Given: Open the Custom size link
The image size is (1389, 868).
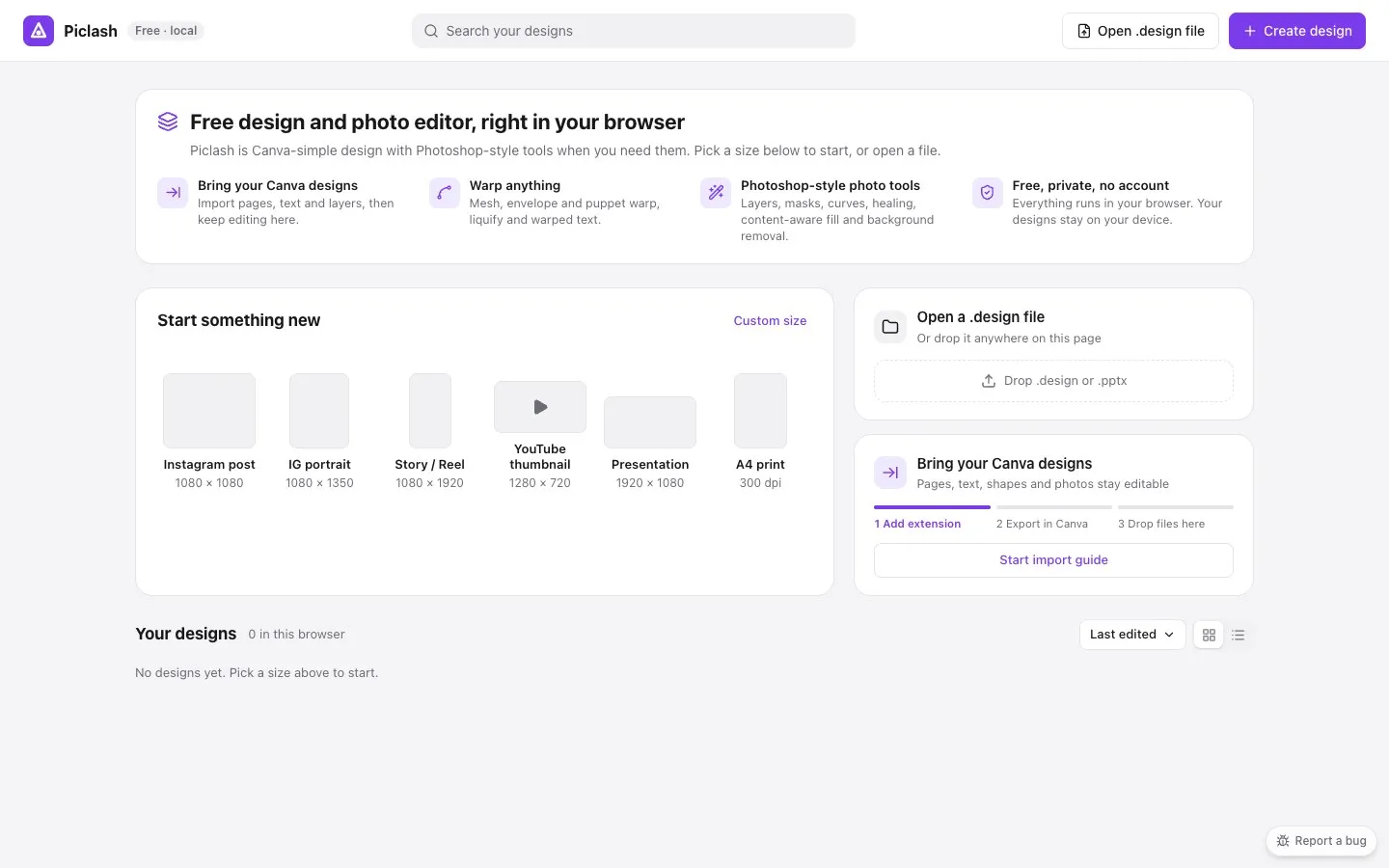Looking at the screenshot, I should 770,321.
